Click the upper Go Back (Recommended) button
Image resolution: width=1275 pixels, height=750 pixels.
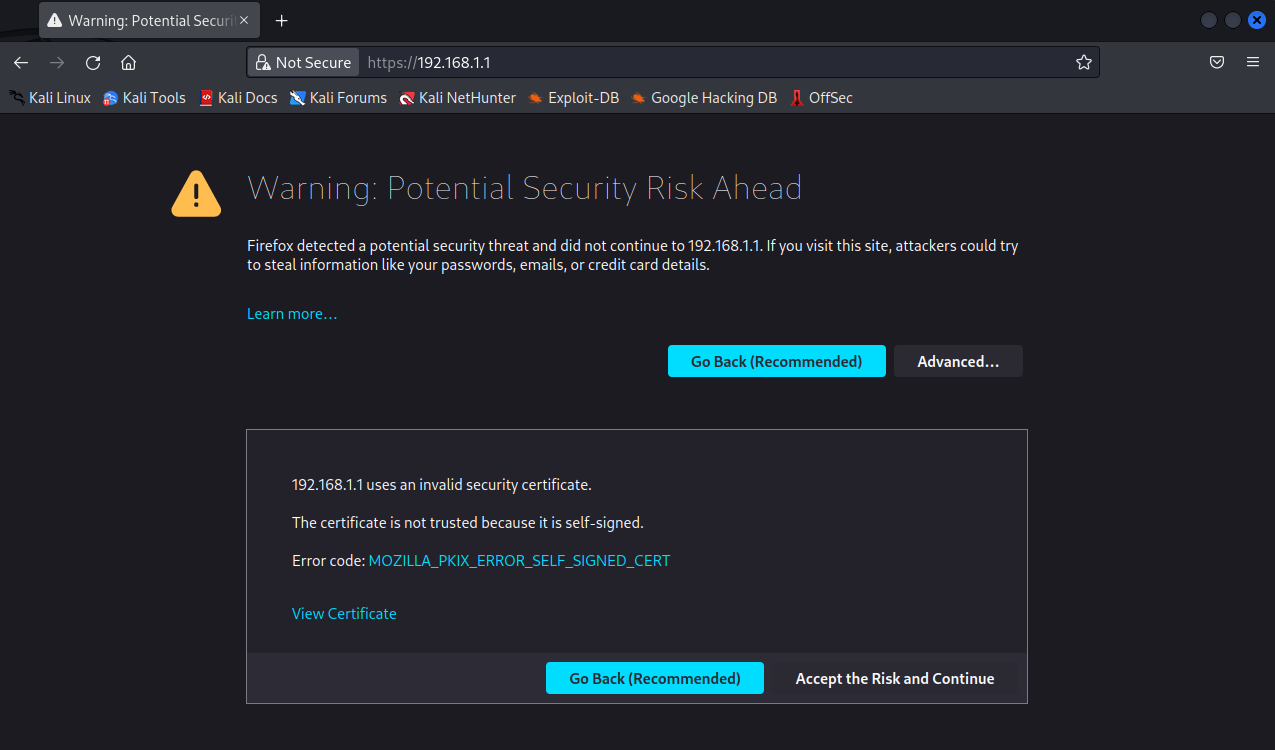[x=776, y=361]
